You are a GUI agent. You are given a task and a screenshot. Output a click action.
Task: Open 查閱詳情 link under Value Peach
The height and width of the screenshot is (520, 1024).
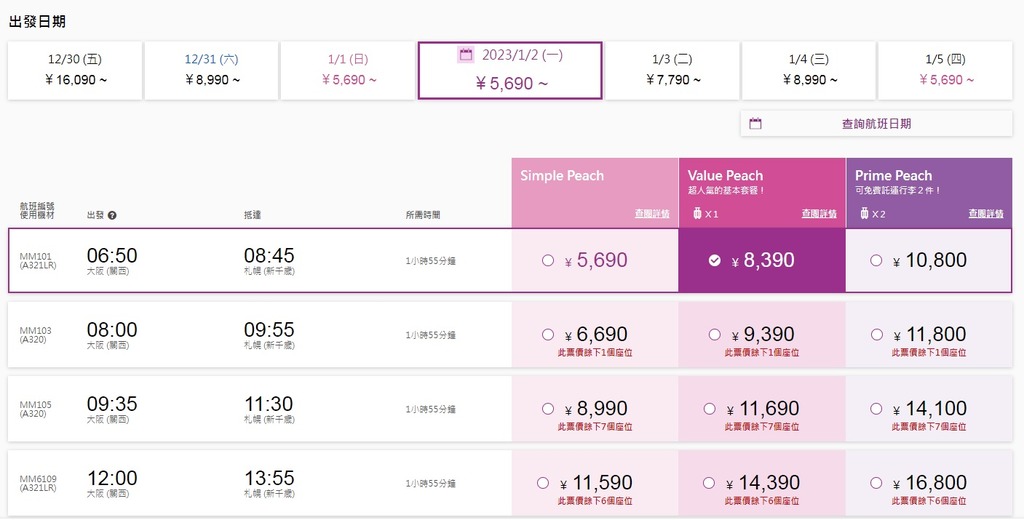(819, 214)
